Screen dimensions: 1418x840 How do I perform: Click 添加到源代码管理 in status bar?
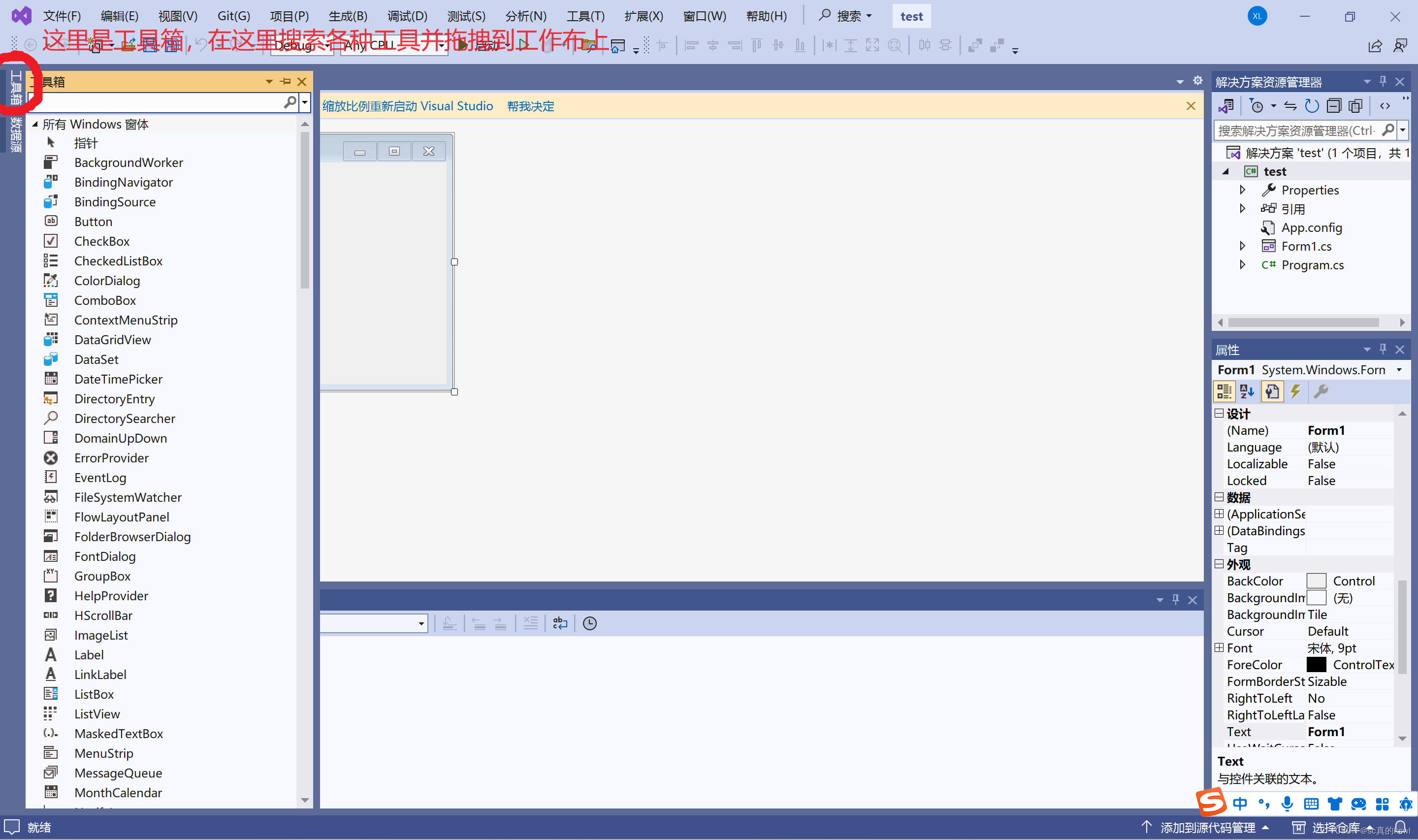tap(1207, 827)
